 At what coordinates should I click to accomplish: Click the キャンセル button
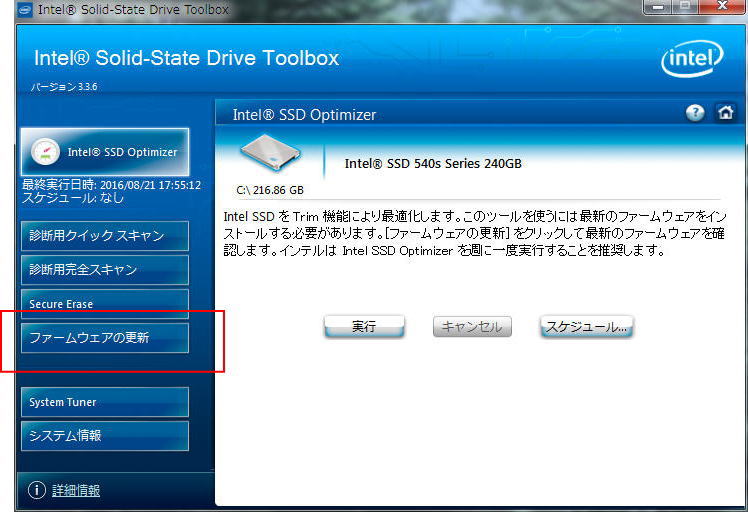click(472, 327)
